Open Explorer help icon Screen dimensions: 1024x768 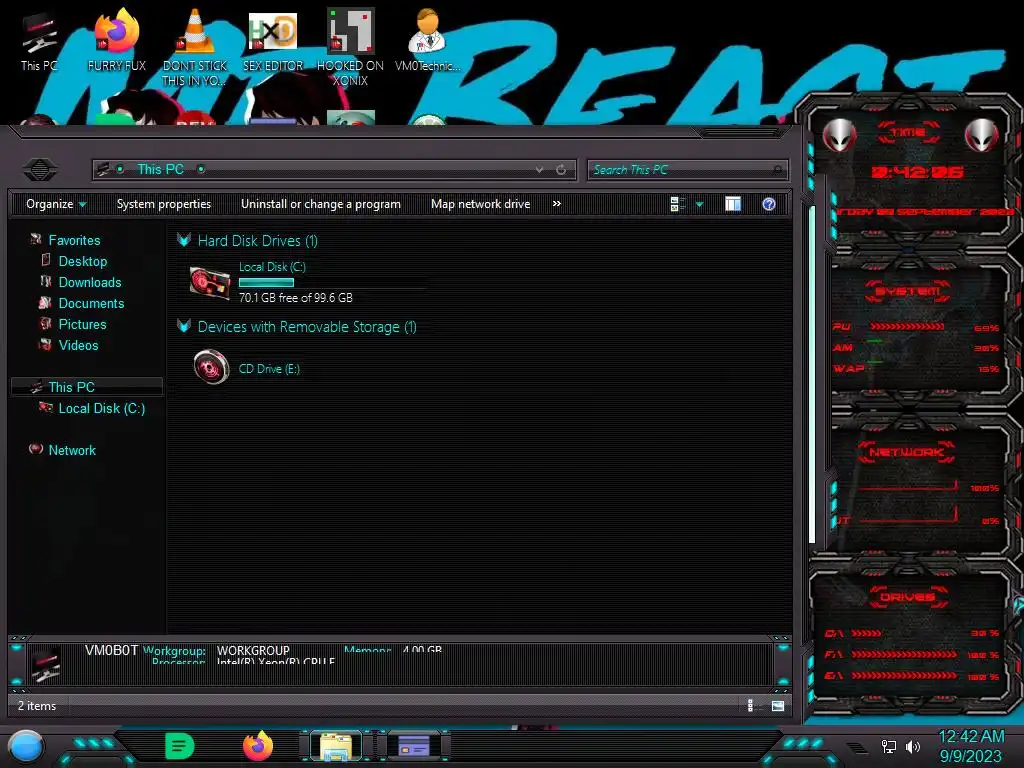click(x=769, y=204)
